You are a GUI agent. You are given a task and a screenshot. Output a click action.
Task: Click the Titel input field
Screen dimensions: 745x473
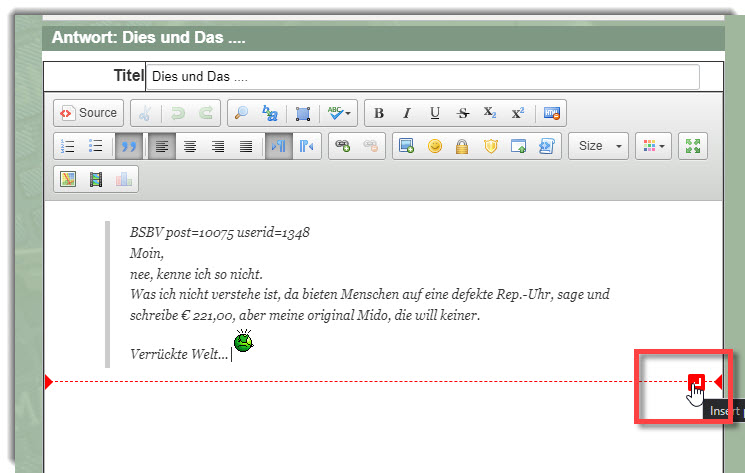coord(422,77)
